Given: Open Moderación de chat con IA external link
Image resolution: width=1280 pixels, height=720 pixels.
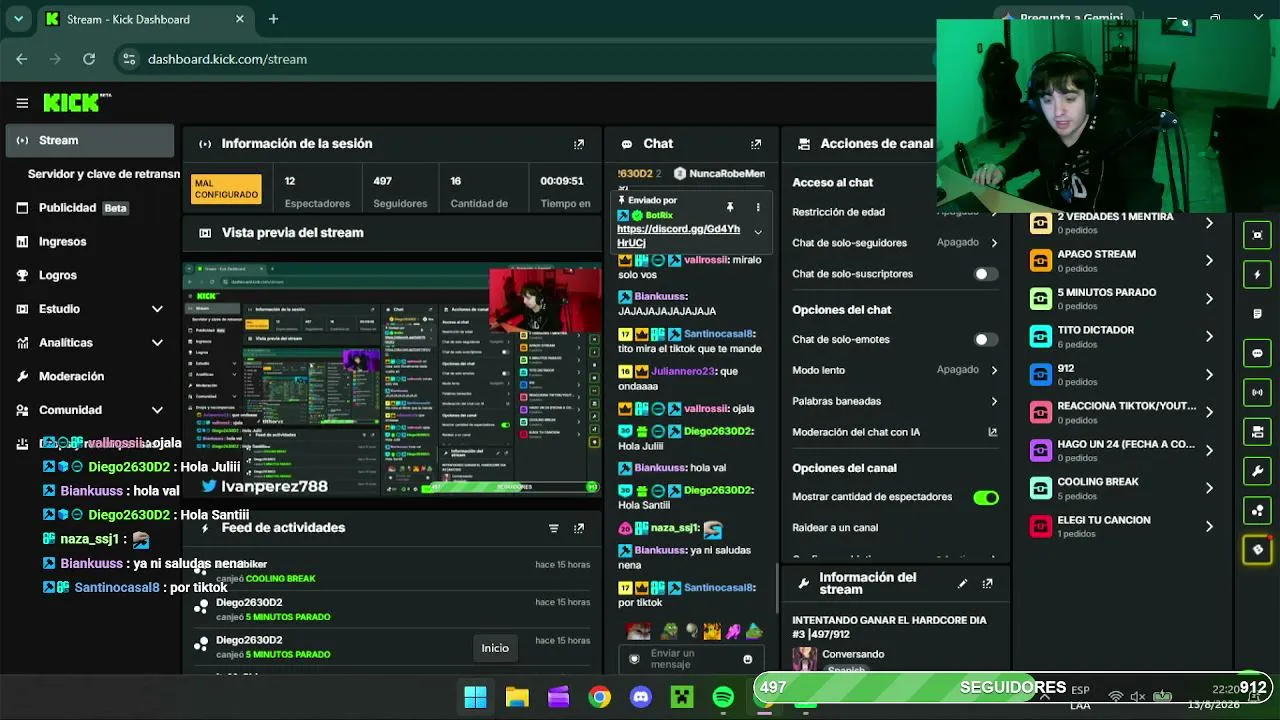Looking at the screenshot, I should coord(993,432).
